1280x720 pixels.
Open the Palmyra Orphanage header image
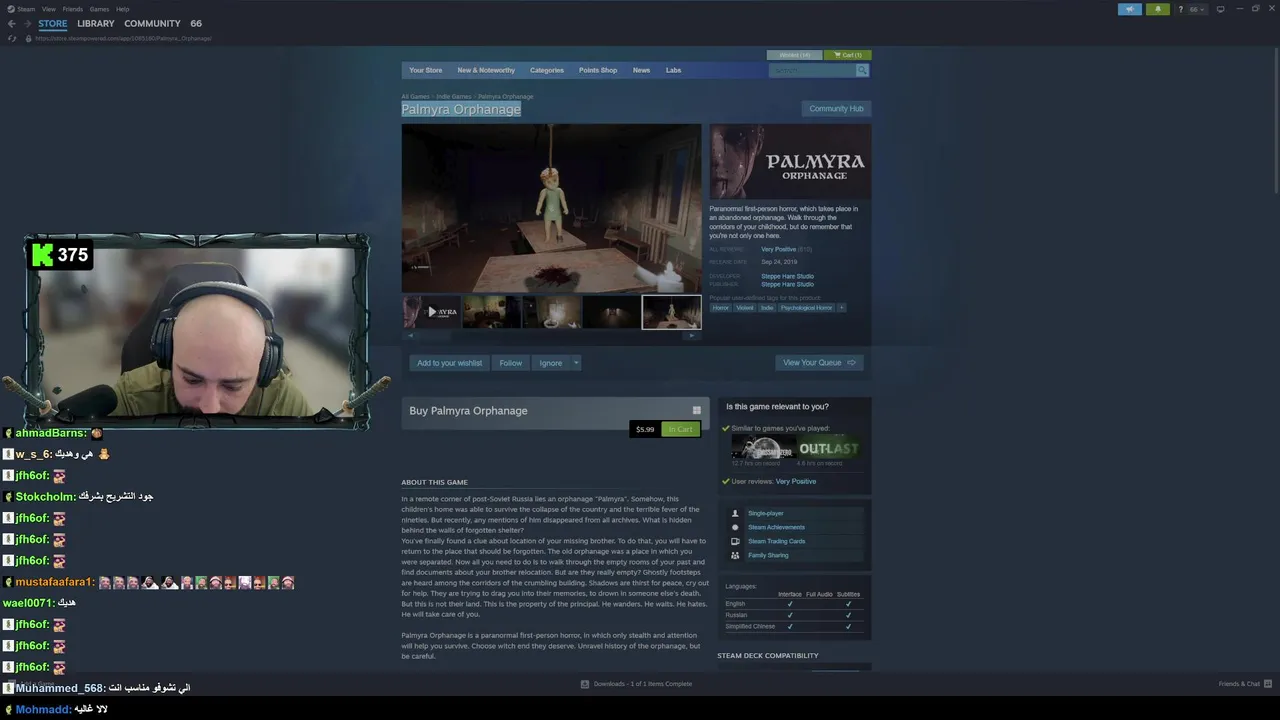point(790,161)
